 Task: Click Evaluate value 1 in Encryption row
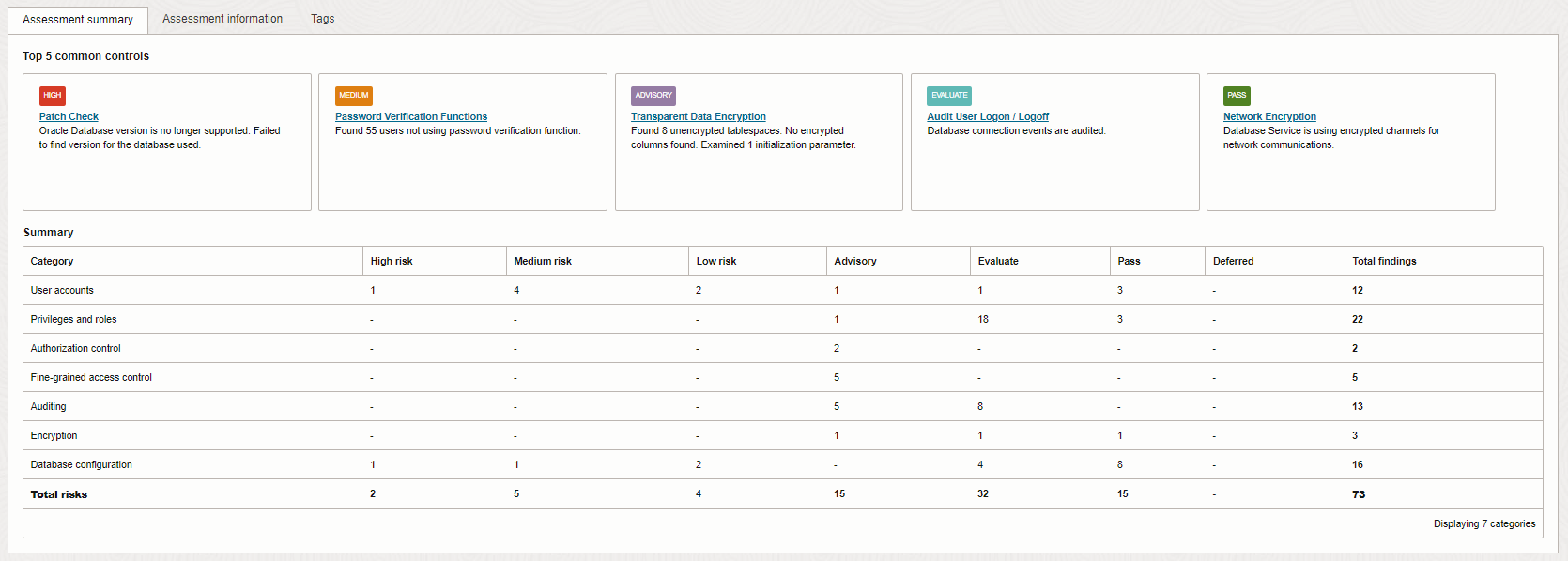tap(980, 435)
